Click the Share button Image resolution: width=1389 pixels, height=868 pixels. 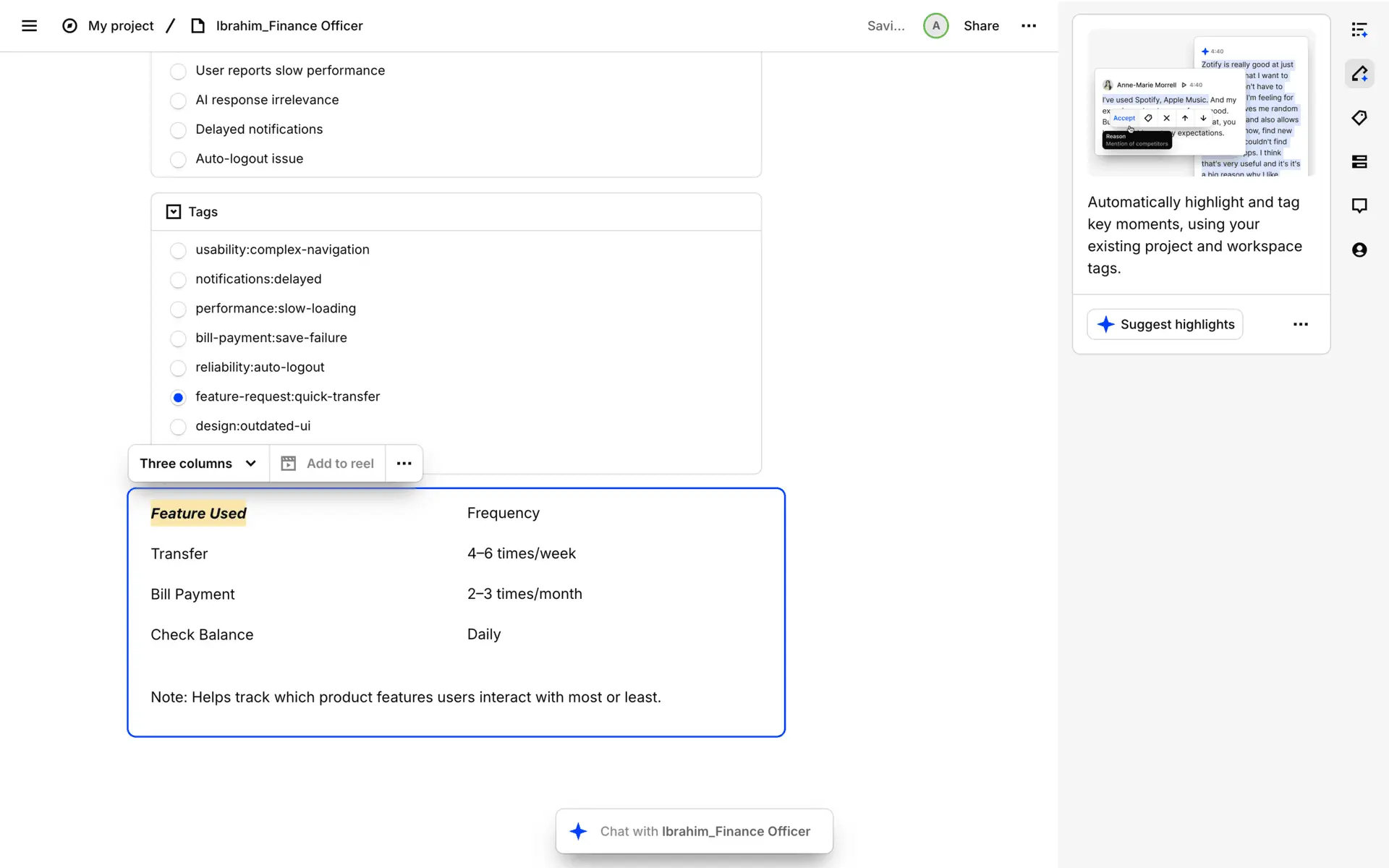[981, 26]
